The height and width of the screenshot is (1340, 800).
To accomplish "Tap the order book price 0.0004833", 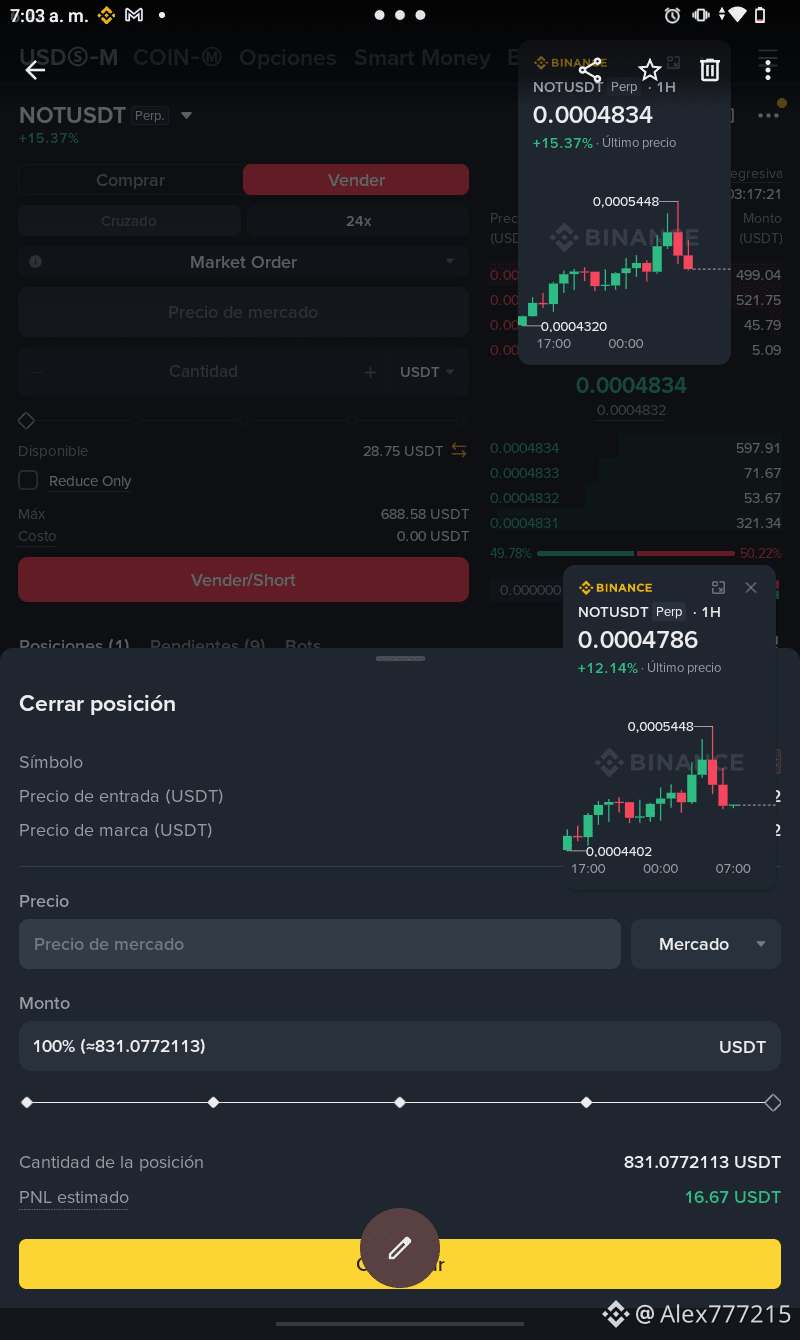I will [x=524, y=473].
